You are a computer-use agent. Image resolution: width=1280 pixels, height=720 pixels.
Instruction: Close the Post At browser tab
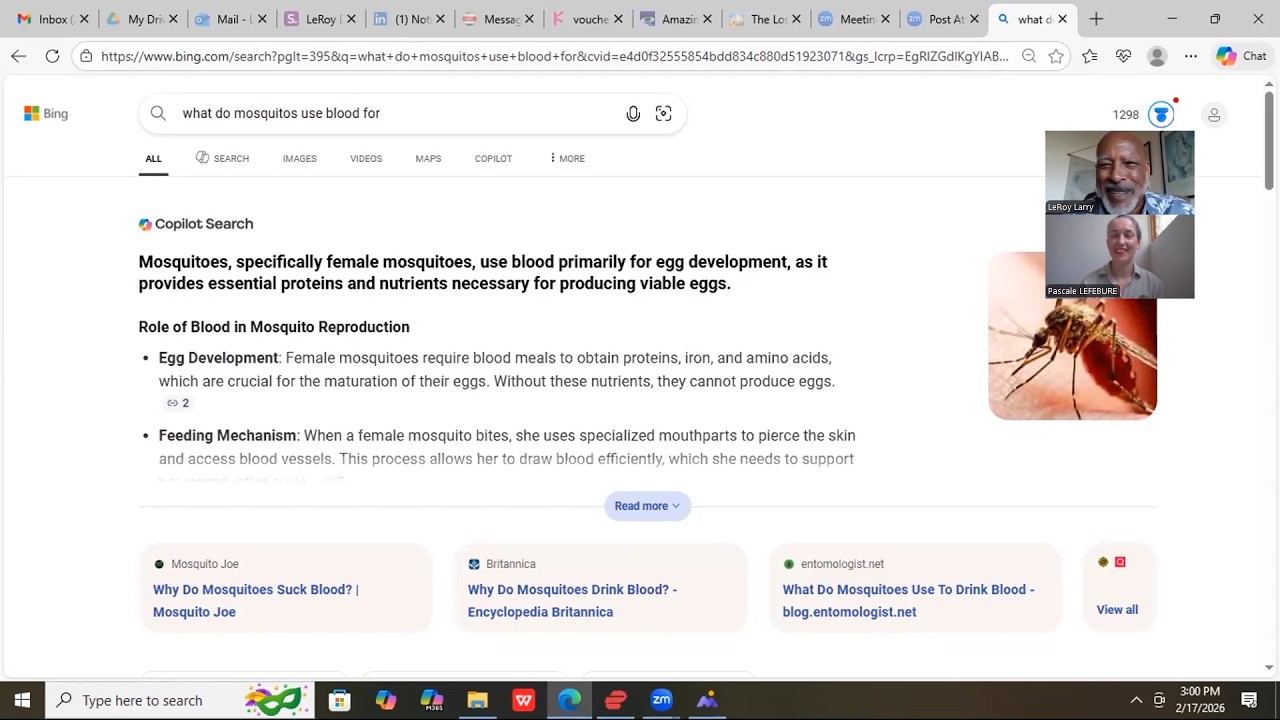tap(974, 19)
